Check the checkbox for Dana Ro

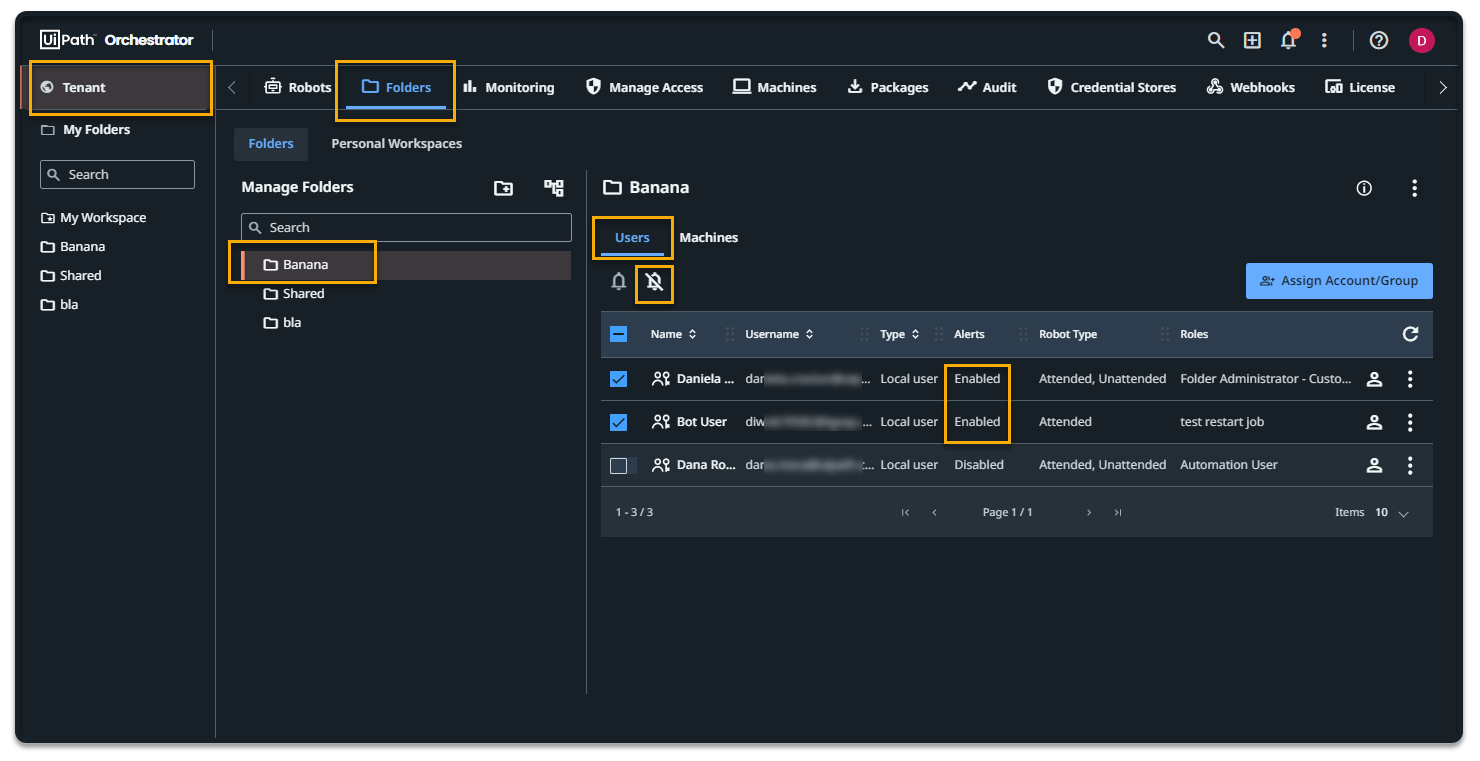point(618,464)
